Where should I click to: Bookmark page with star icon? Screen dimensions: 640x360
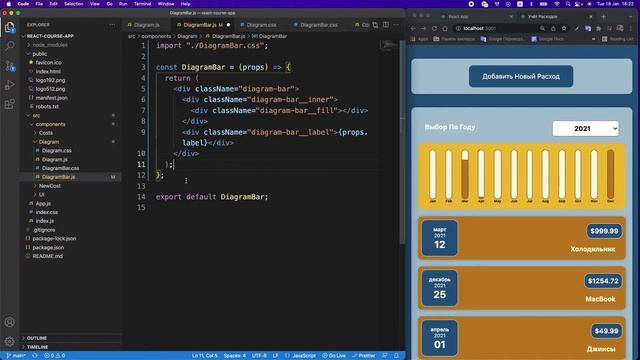click(x=564, y=28)
